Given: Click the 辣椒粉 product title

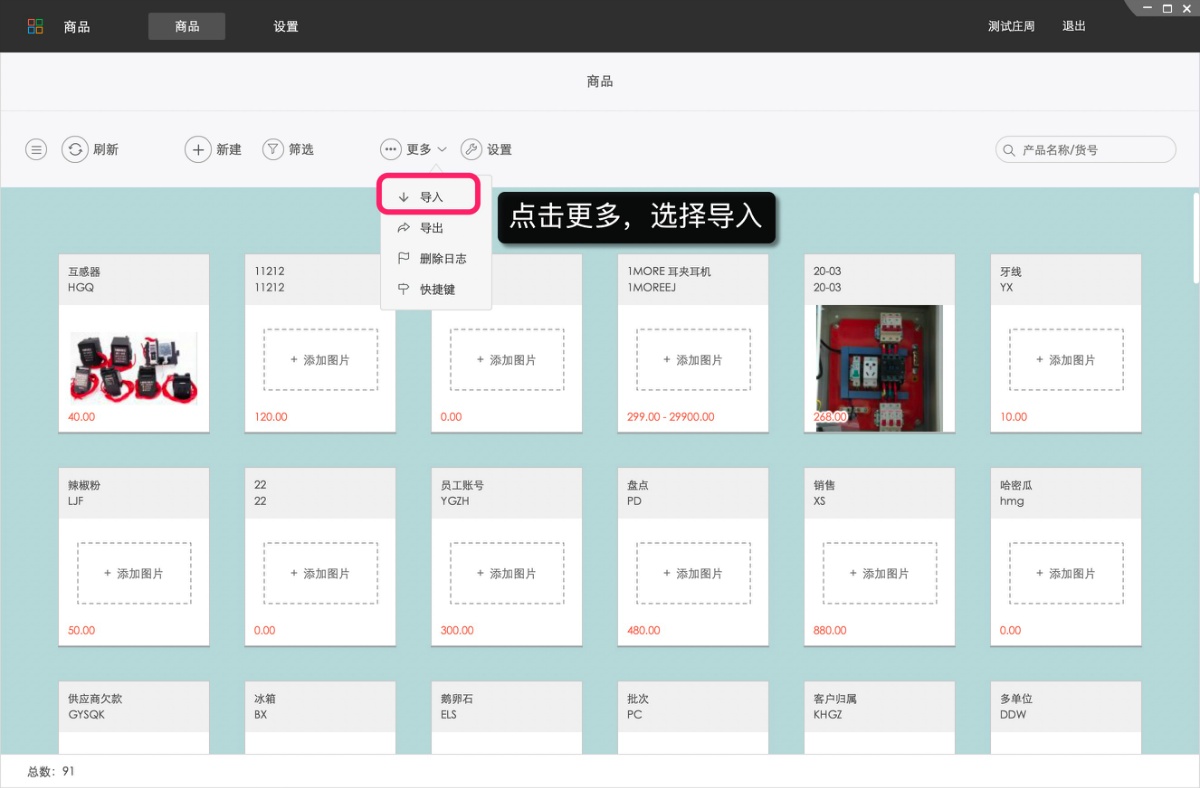Looking at the screenshot, I should pos(84,485).
